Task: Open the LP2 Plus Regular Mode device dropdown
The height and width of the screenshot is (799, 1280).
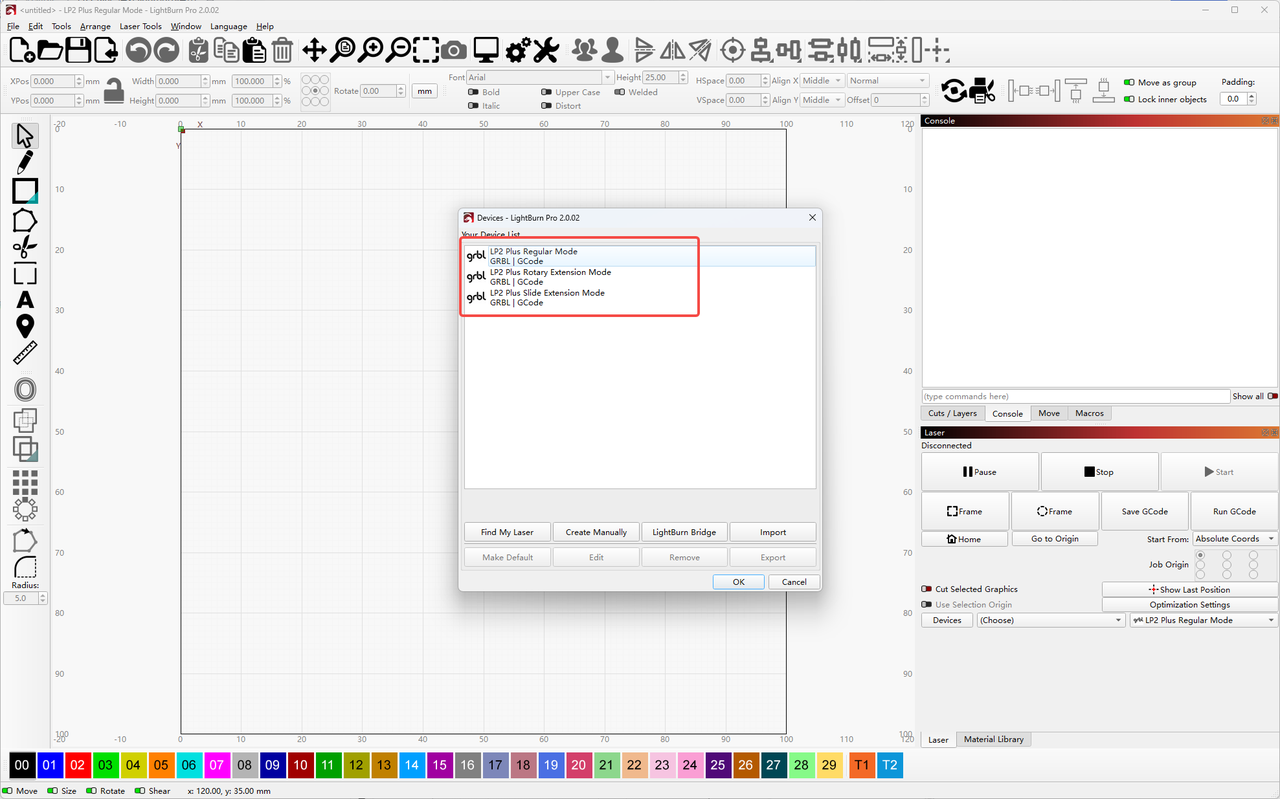Action: (x=1204, y=620)
